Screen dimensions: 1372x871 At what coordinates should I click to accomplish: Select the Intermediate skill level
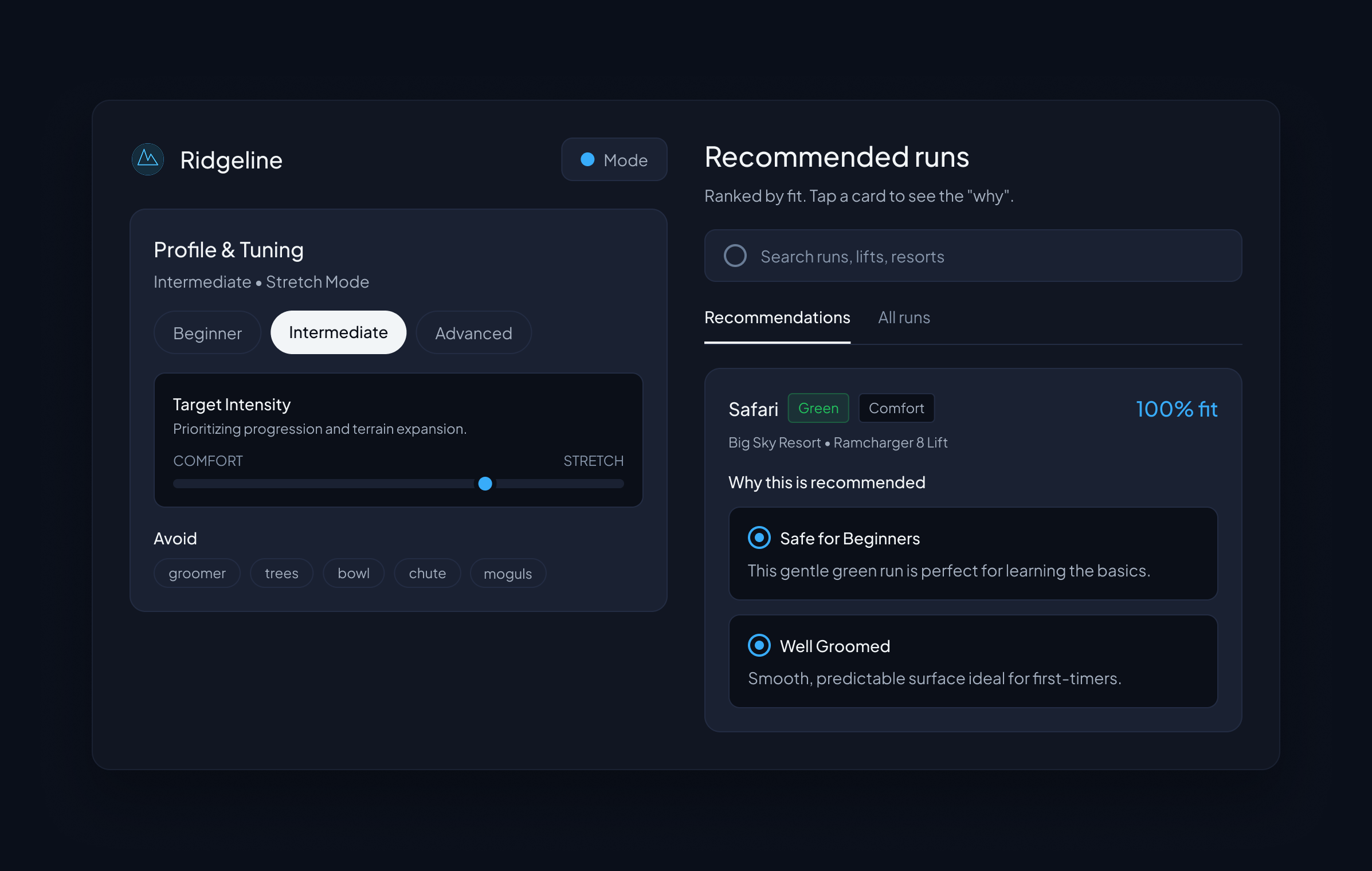(x=338, y=332)
